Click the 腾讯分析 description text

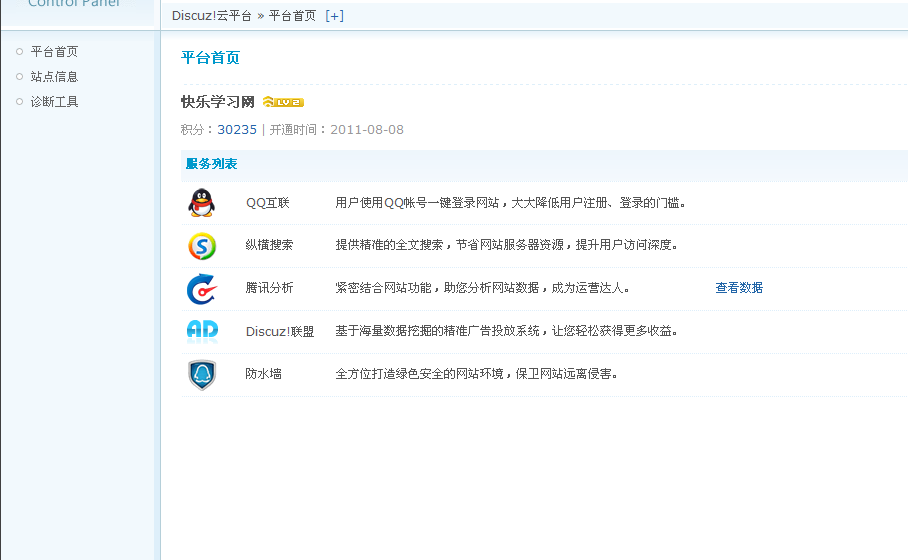tap(482, 288)
